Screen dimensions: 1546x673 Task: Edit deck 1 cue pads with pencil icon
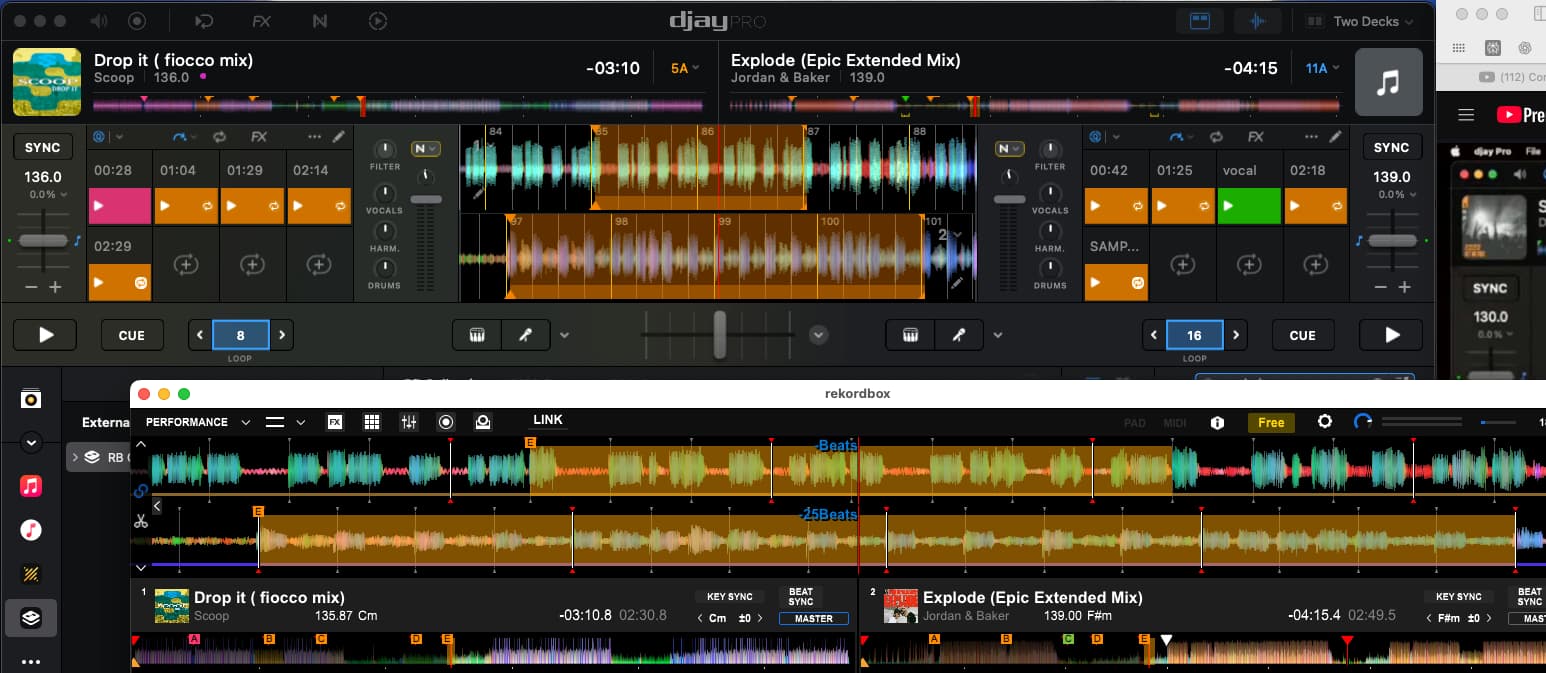pos(339,137)
